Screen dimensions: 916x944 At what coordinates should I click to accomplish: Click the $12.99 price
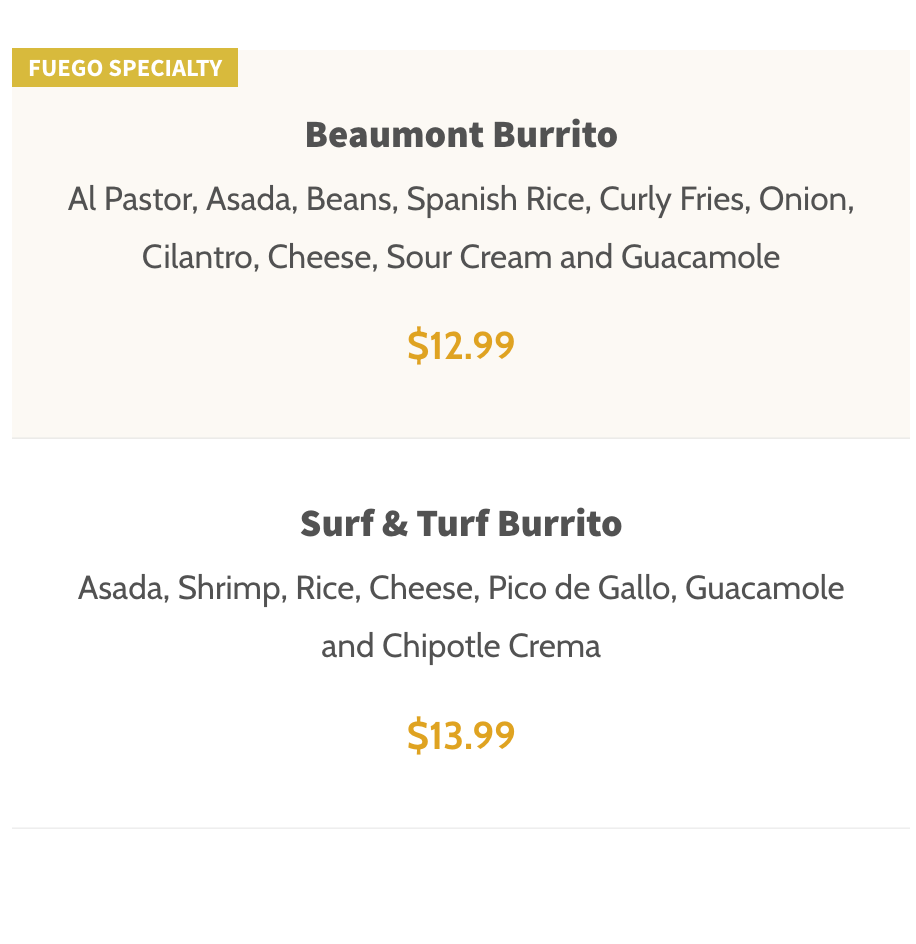[x=461, y=345]
